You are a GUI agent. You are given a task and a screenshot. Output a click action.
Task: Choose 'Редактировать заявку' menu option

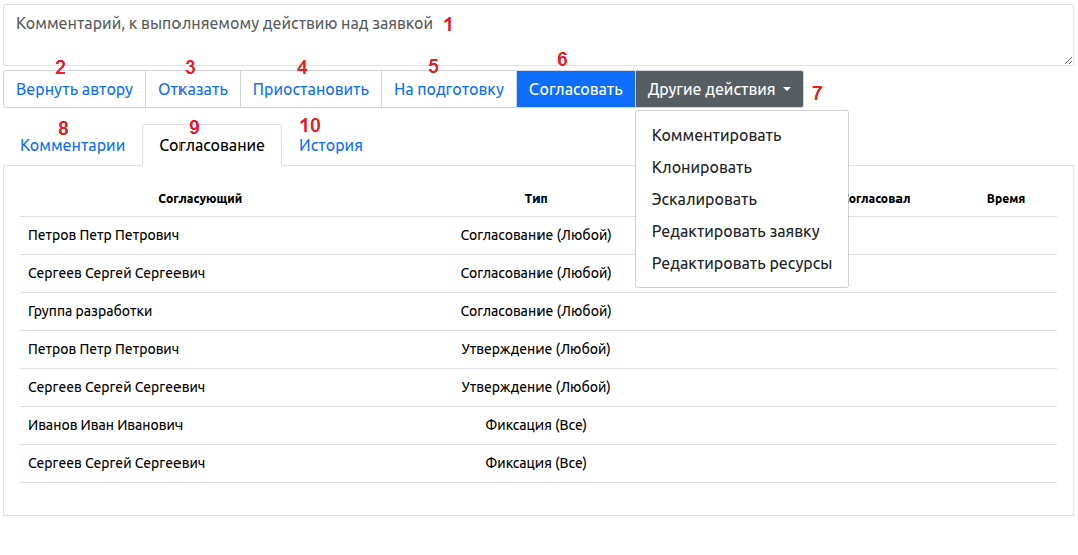pyautogui.click(x=735, y=232)
